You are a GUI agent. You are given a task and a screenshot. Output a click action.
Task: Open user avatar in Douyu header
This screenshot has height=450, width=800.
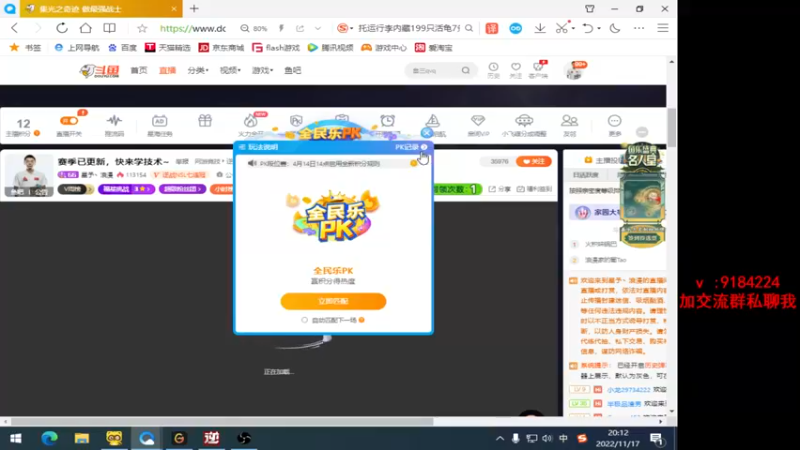574,71
